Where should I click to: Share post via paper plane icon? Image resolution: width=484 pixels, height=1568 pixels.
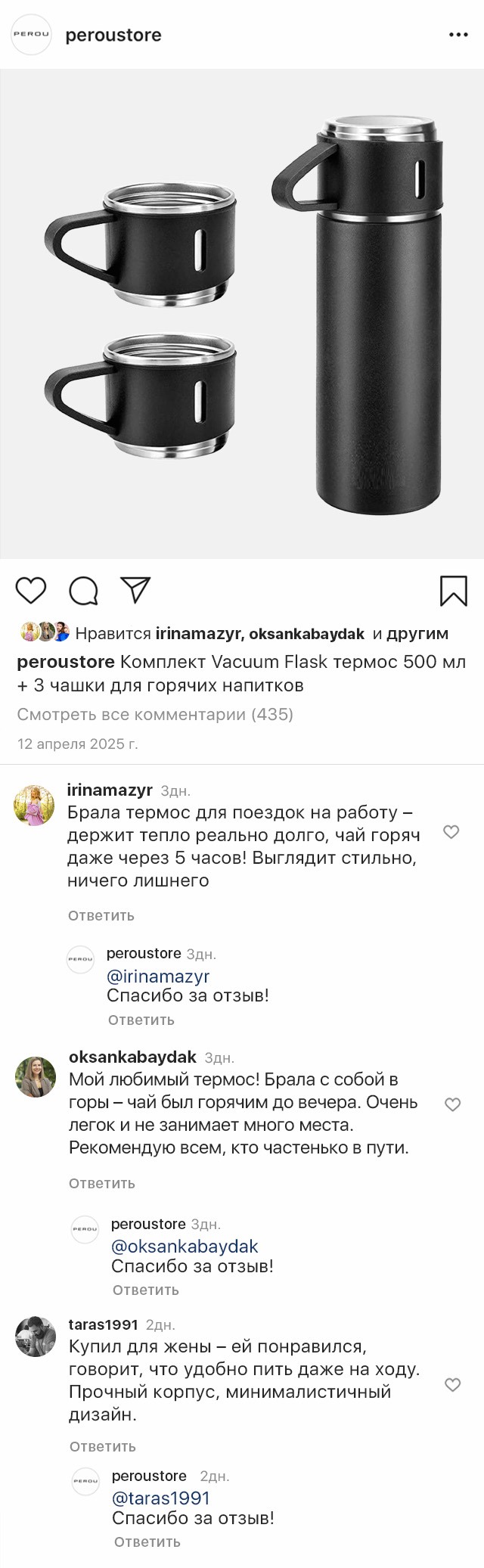(136, 590)
